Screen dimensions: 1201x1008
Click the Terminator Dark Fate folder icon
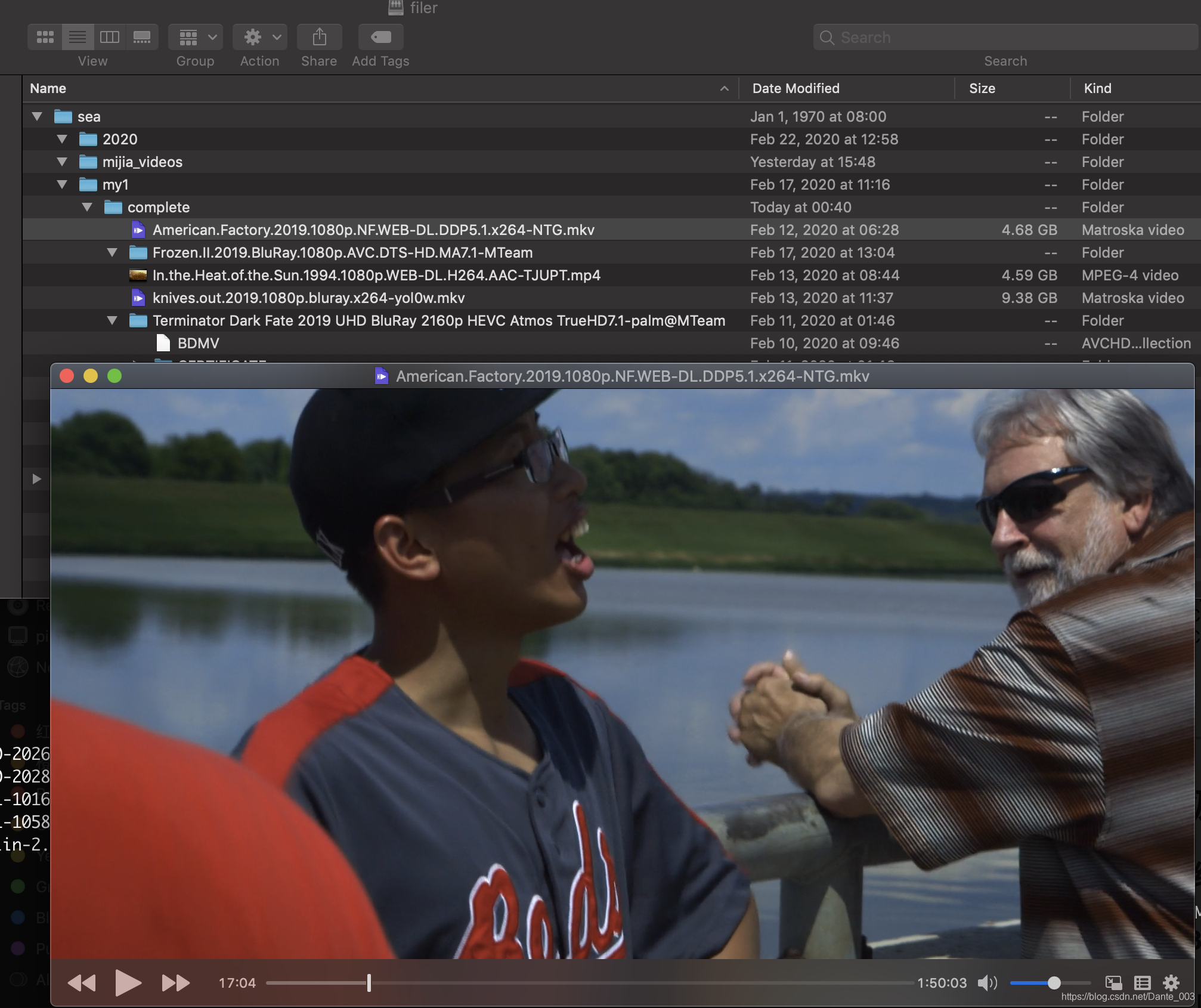click(138, 320)
